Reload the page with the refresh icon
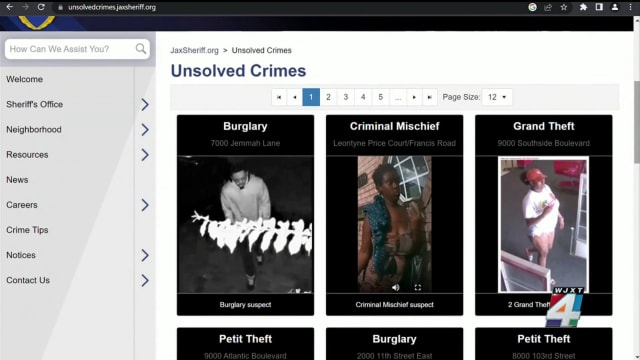Viewport: 640px width, 360px height. (x=41, y=7)
